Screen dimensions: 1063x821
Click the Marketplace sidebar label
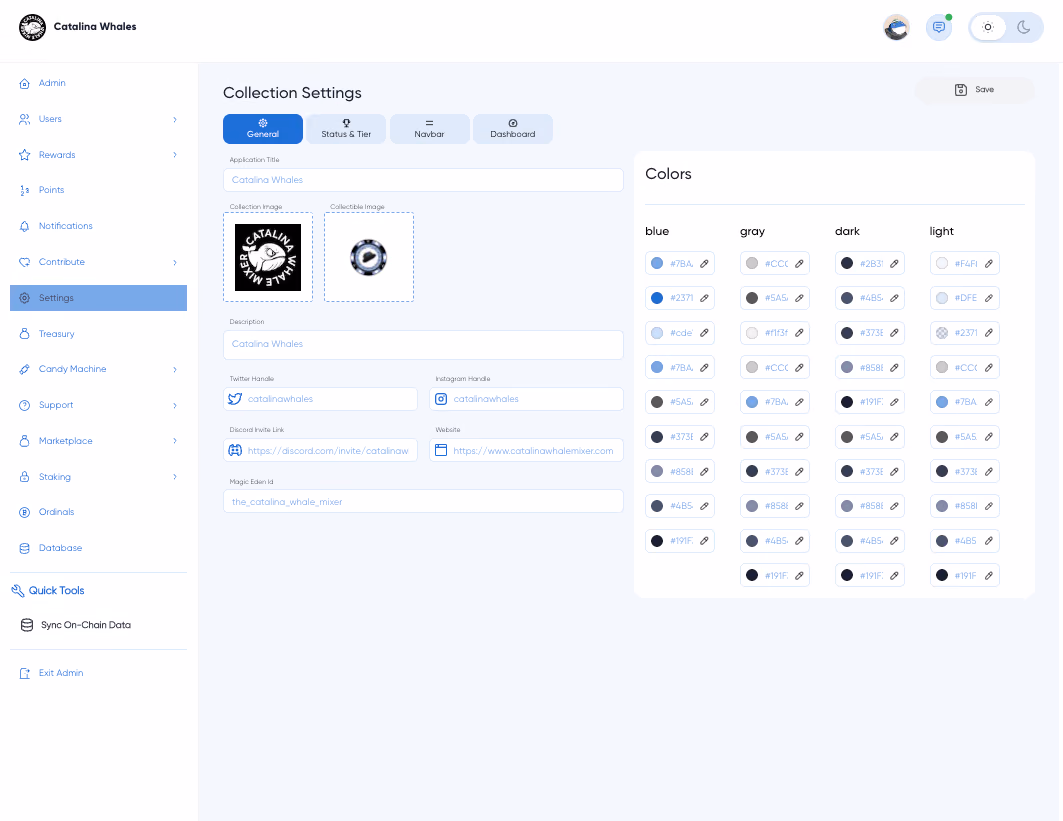(66, 441)
